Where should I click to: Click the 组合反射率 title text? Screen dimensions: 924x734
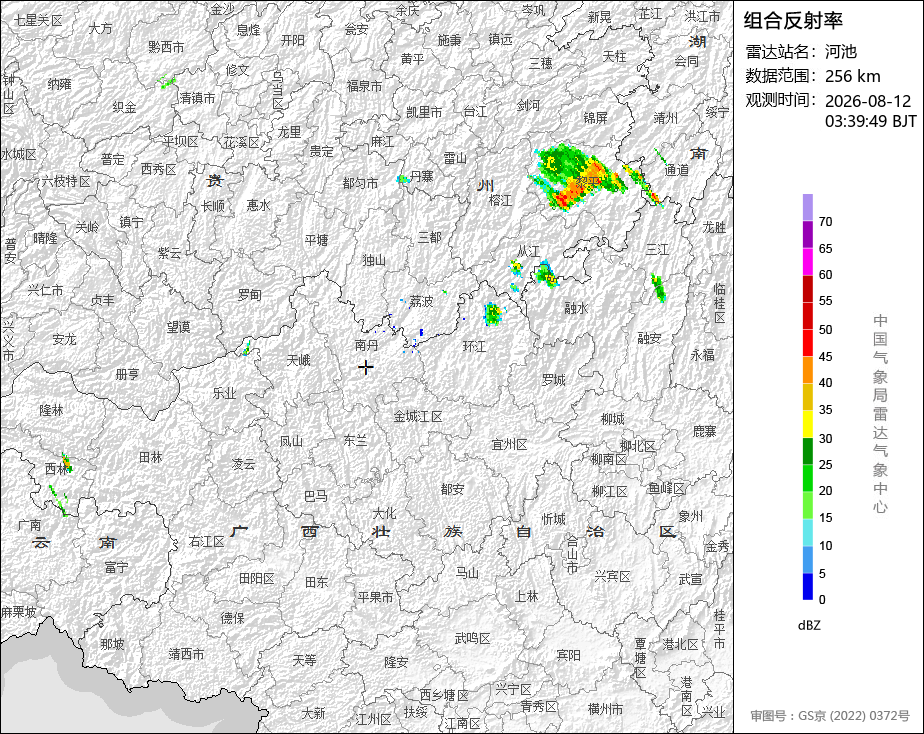pos(793,21)
